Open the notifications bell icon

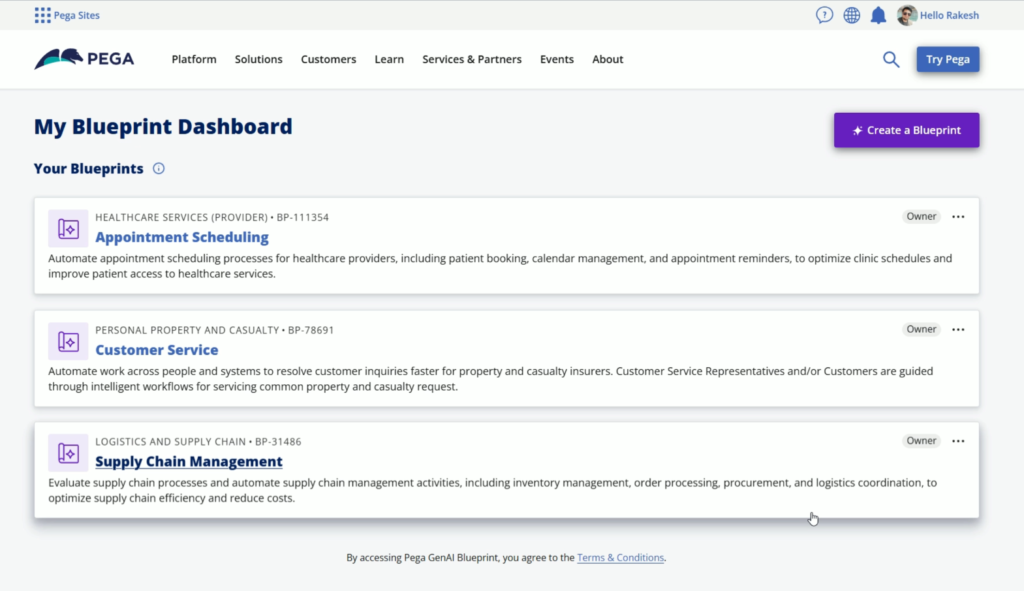(878, 15)
